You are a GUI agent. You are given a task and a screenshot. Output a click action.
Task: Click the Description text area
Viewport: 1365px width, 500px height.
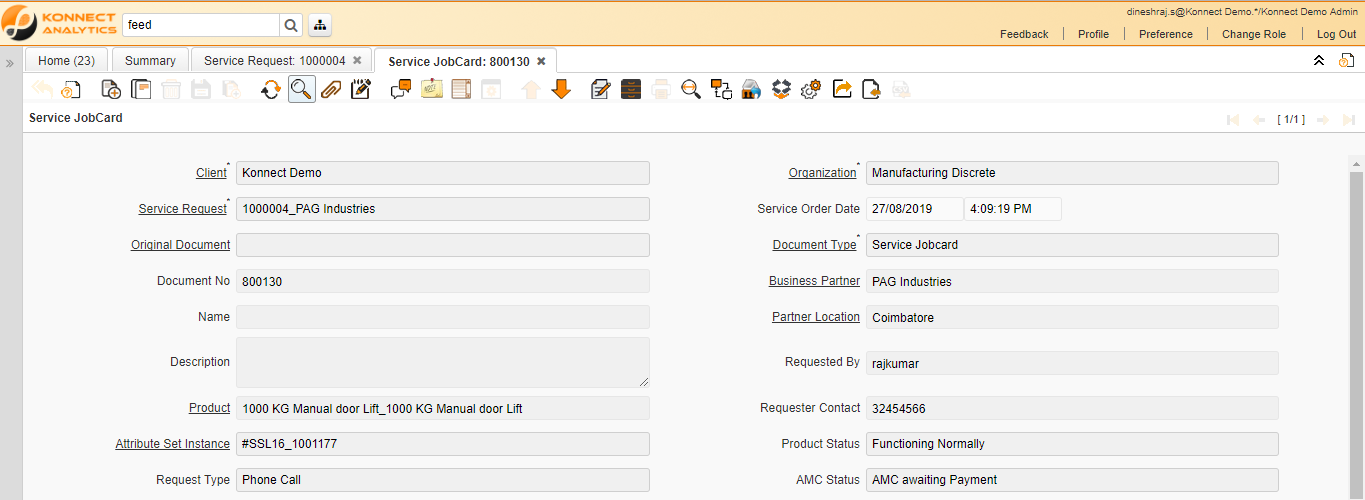(x=443, y=362)
